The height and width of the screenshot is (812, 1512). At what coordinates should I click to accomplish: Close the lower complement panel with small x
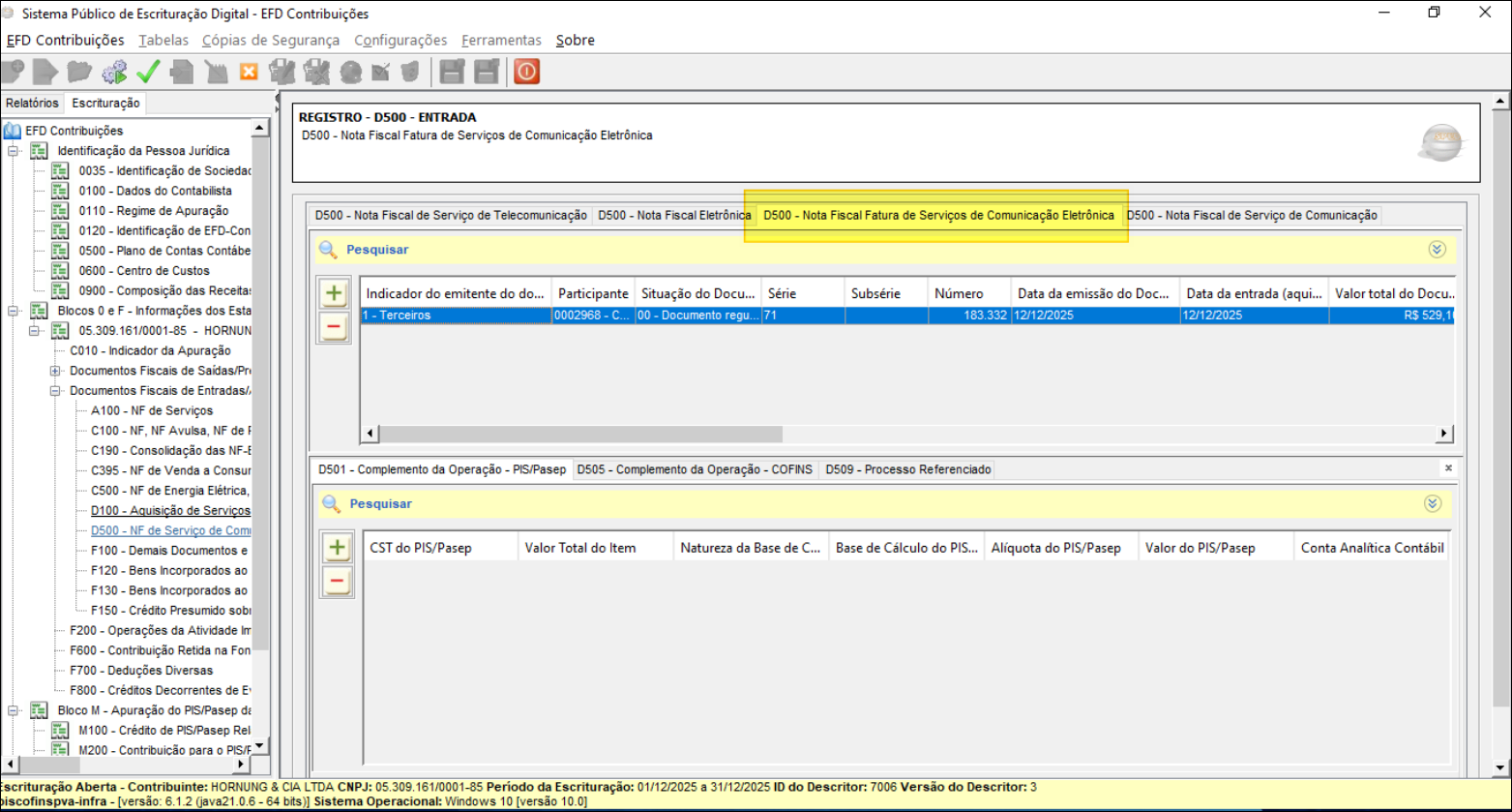pos(1448,468)
